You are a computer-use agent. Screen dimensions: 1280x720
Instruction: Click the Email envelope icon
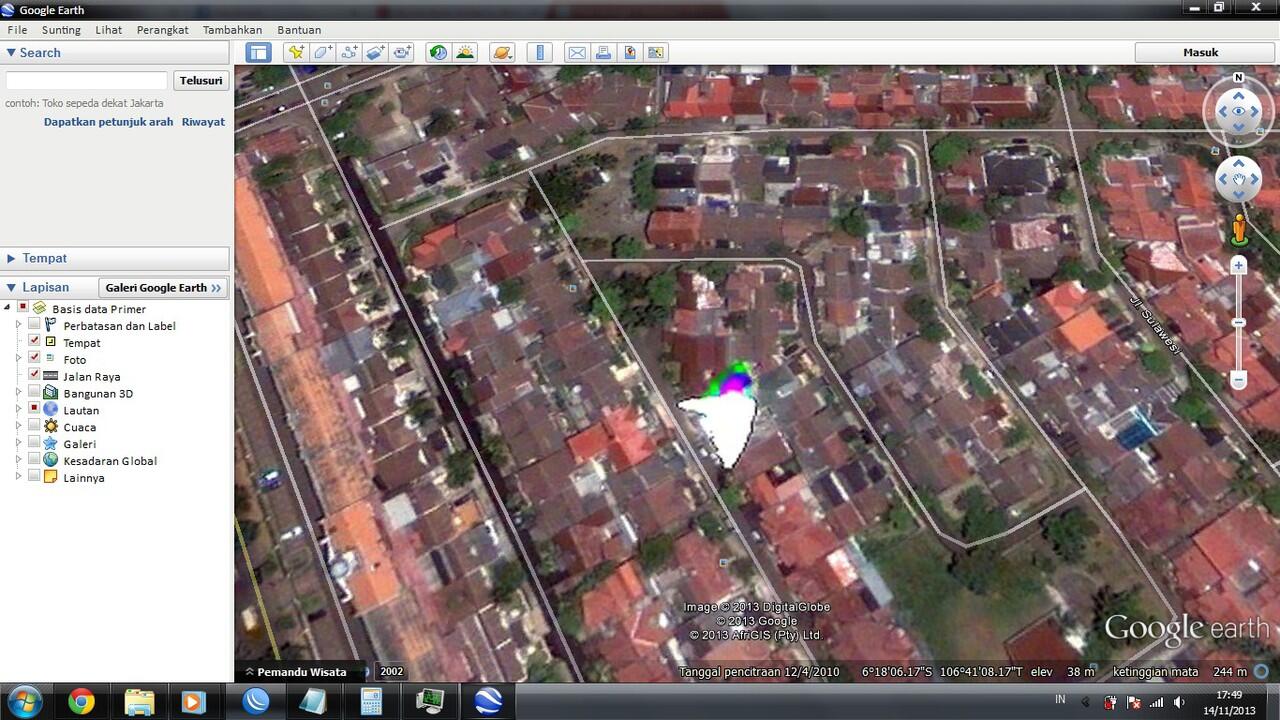577,53
